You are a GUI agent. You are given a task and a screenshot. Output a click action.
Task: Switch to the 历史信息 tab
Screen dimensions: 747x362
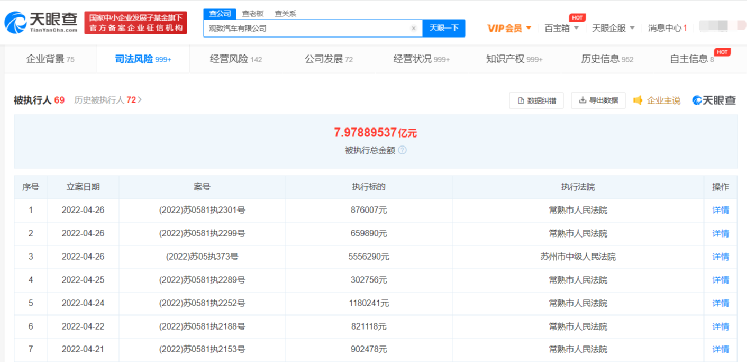[607, 59]
